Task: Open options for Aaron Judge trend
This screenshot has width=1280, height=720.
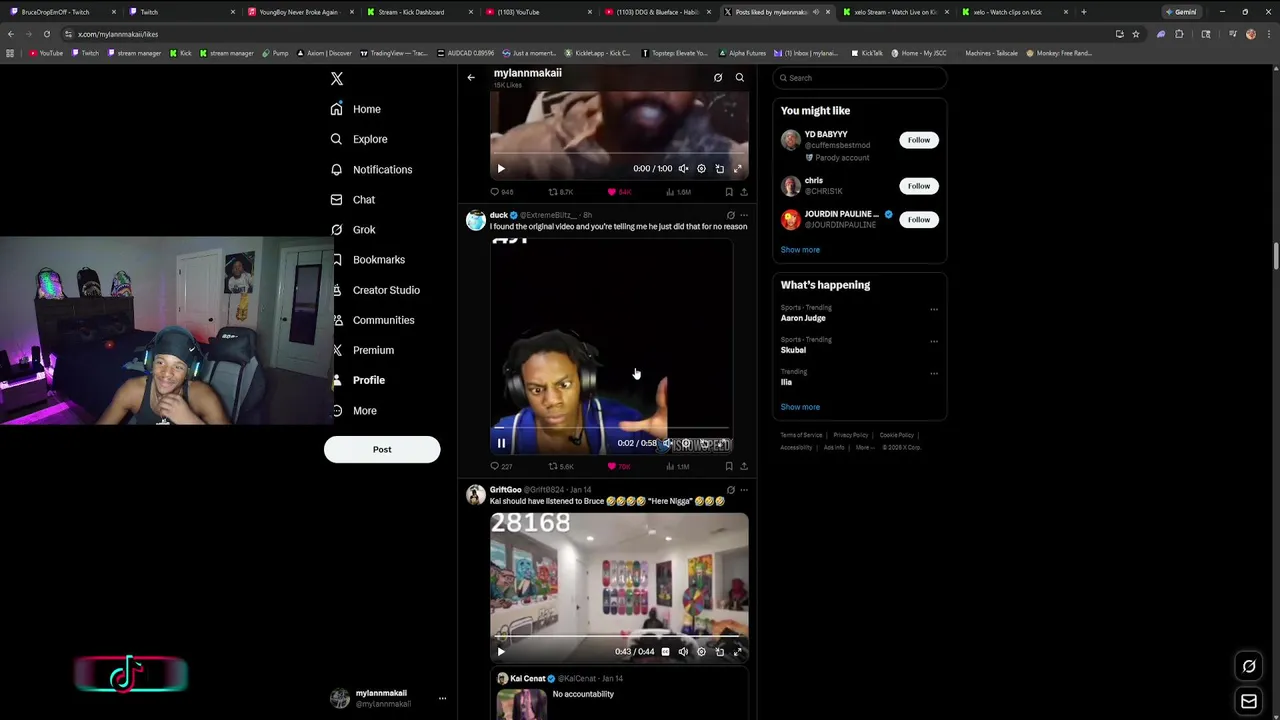Action: click(934, 309)
